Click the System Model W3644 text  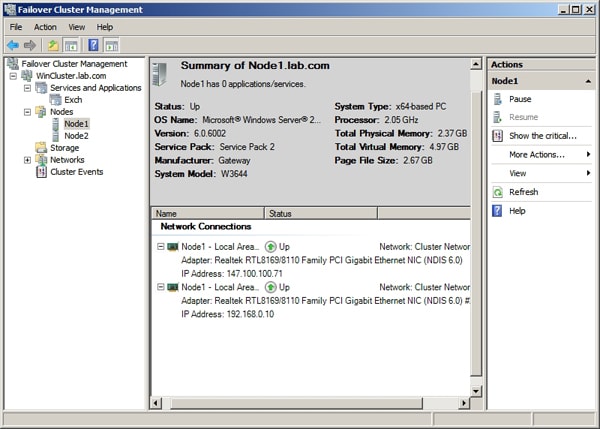coord(201,174)
